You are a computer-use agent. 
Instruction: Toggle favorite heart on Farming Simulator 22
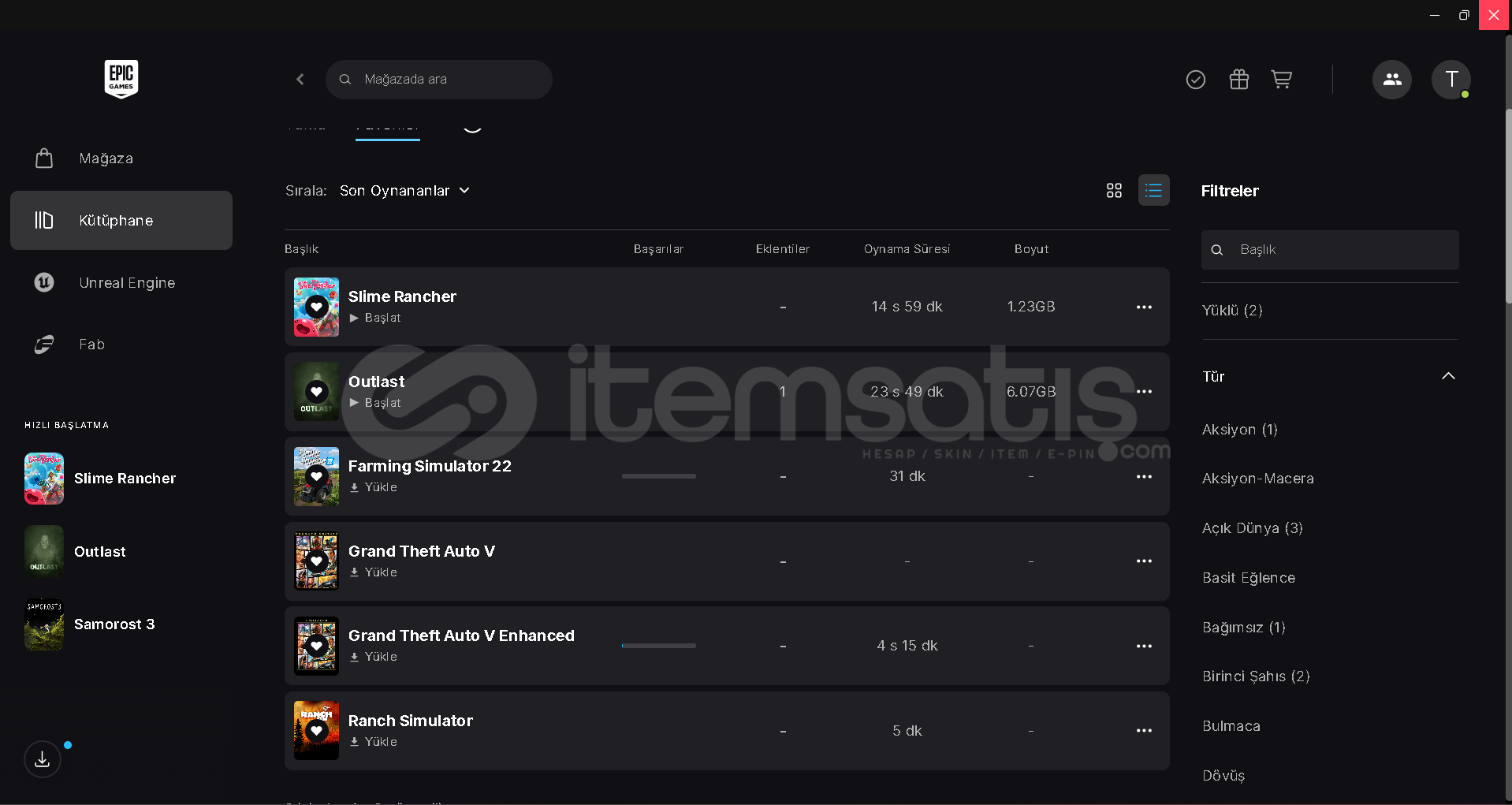tap(317, 475)
